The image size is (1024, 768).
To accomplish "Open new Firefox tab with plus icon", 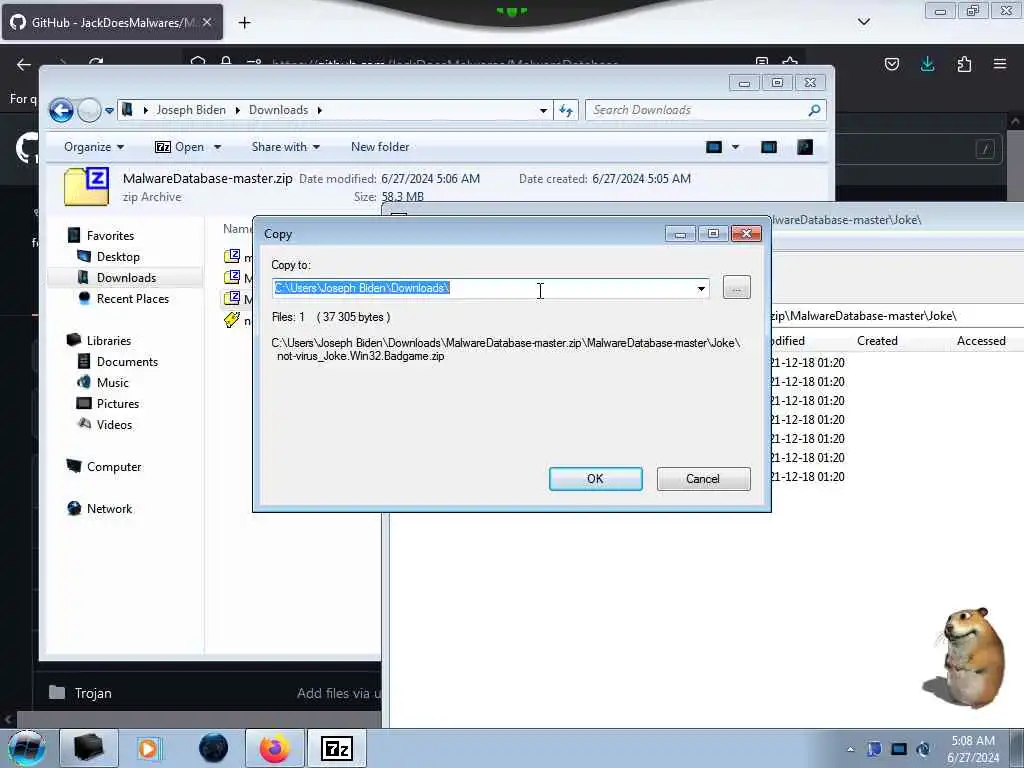I will pos(244,23).
